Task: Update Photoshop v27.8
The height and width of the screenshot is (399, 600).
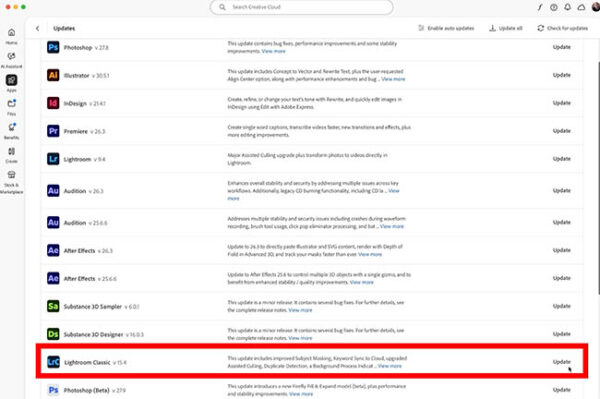Action: click(561, 47)
